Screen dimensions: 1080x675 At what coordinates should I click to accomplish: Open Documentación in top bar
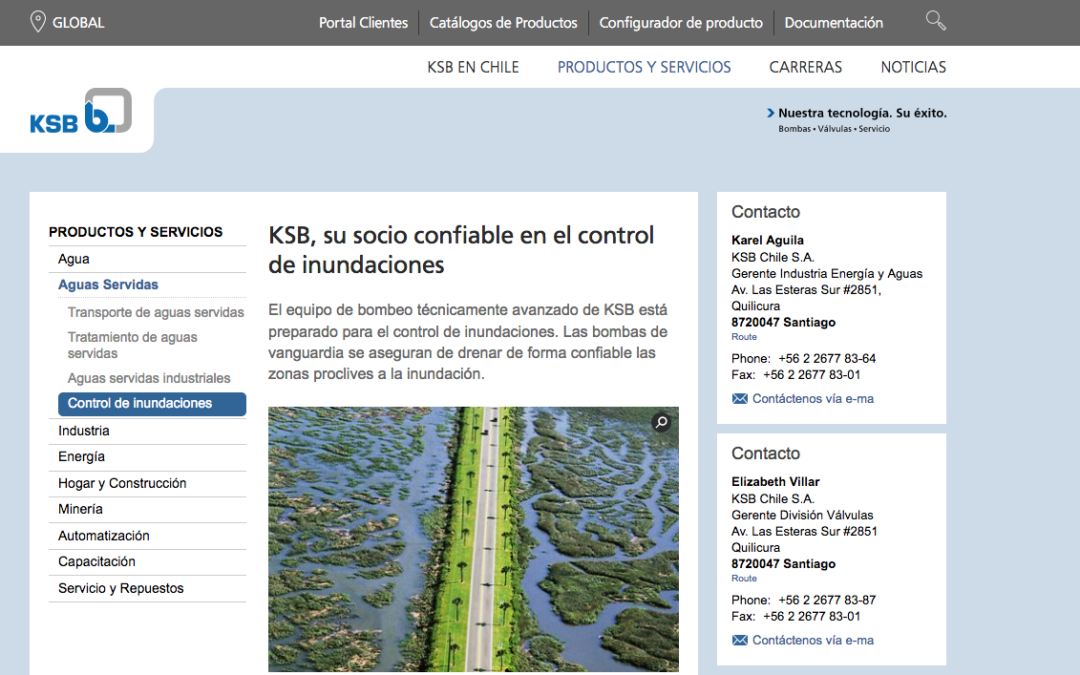tap(833, 23)
